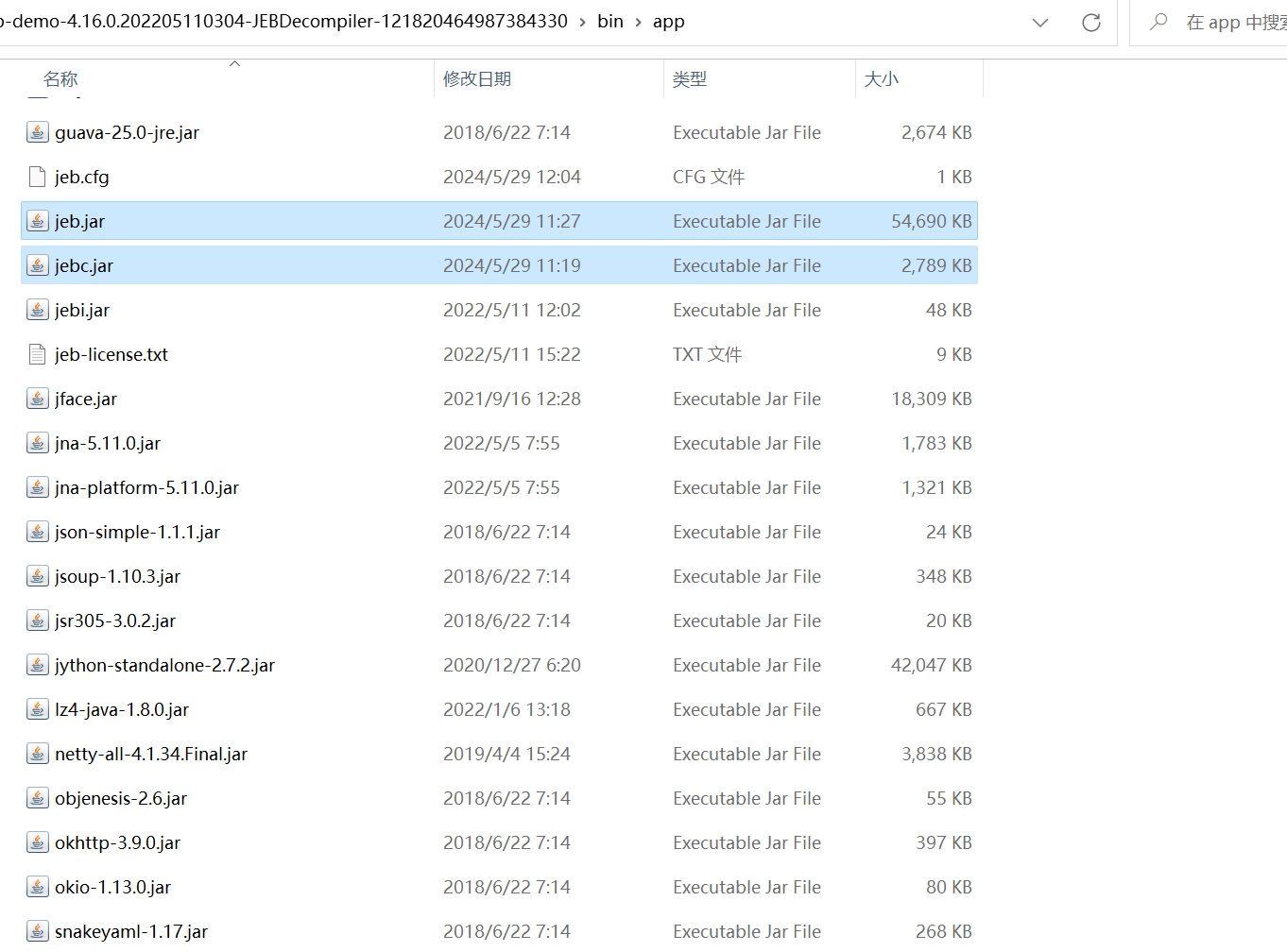Click the 'app' breadcrumb segment

click(668, 22)
